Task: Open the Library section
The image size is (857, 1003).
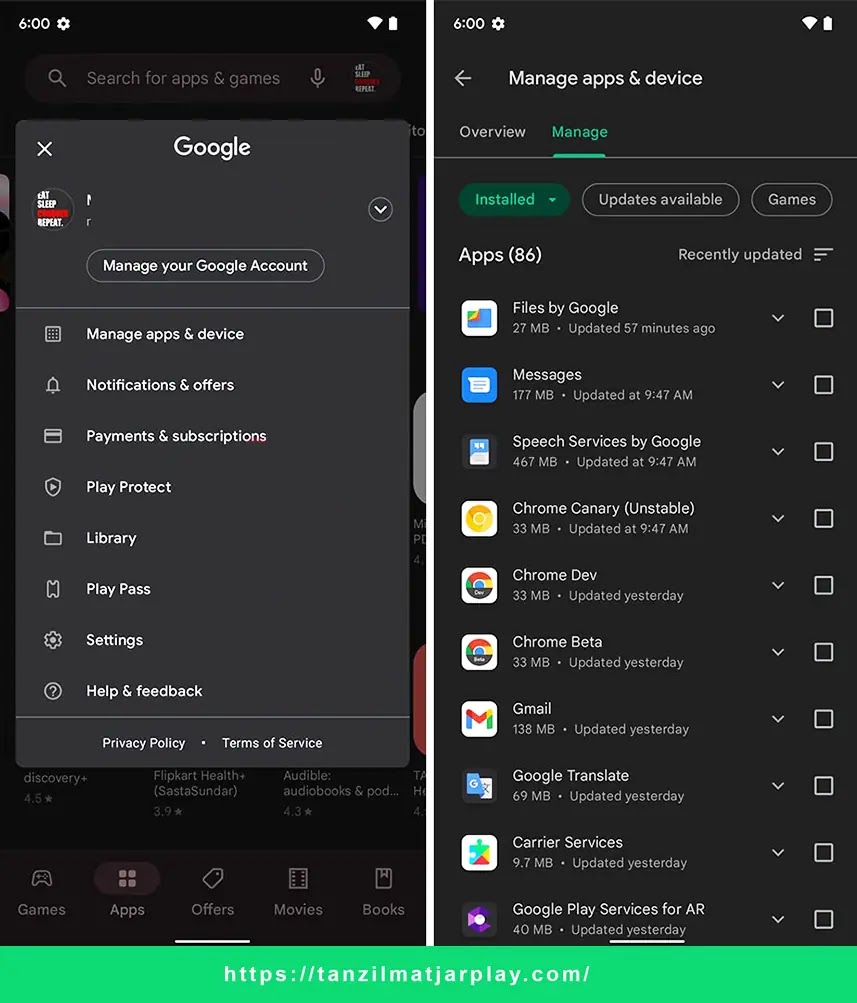Action: pos(110,538)
